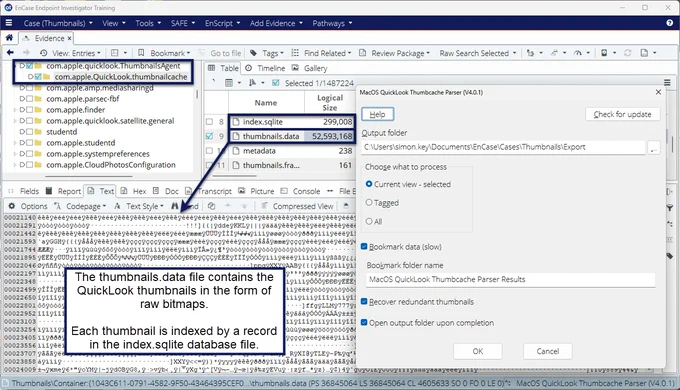
Task: Tick checkbox for index.sqlite row
Action: pos(209,122)
